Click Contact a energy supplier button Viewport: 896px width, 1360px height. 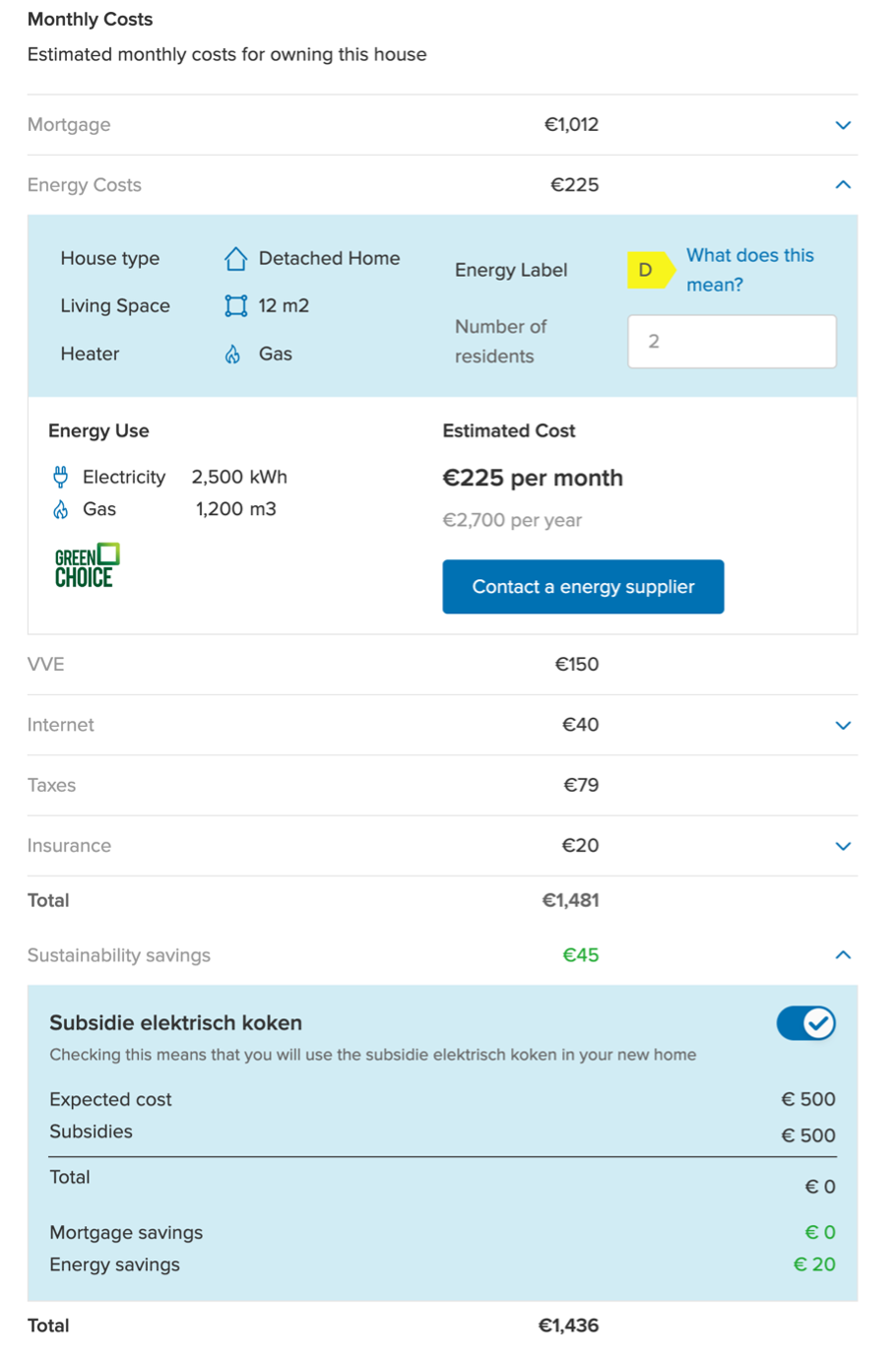[x=583, y=587]
